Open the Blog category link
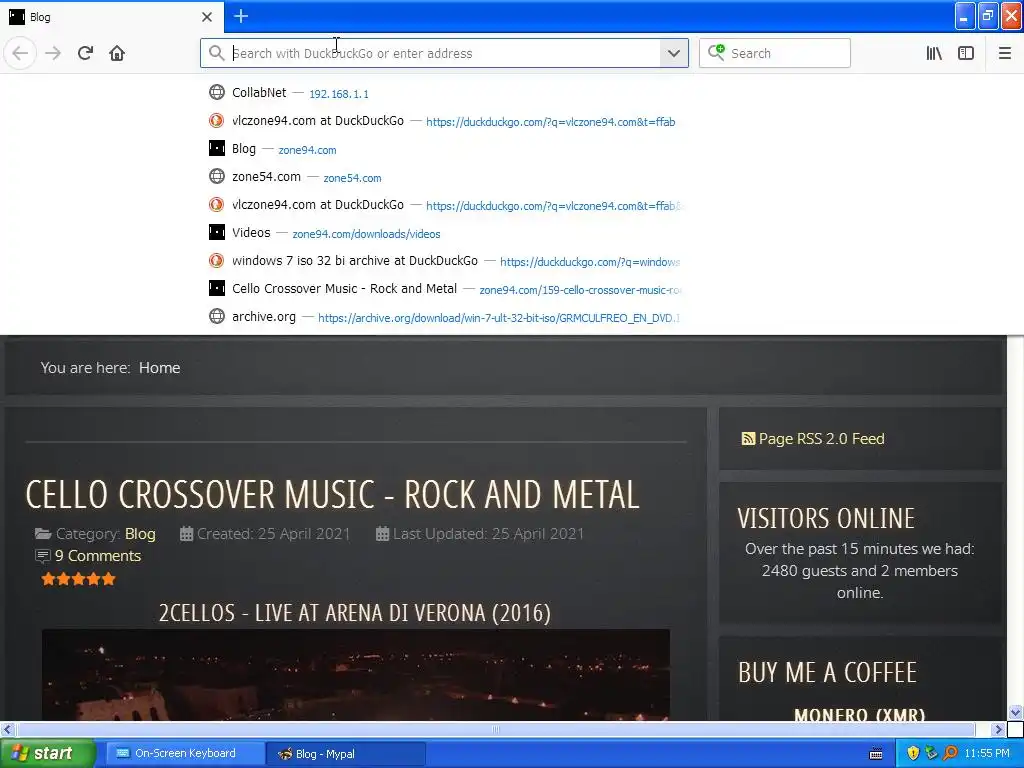 click(x=140, y=534)
